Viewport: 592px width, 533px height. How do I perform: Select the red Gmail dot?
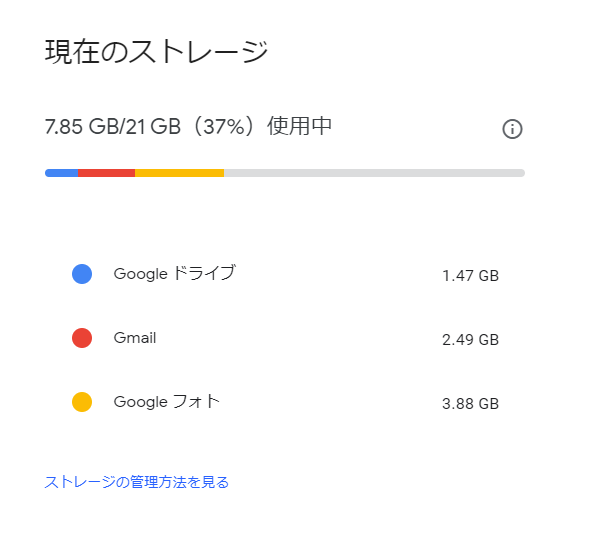pyautogui.click(x=82, y=338)
